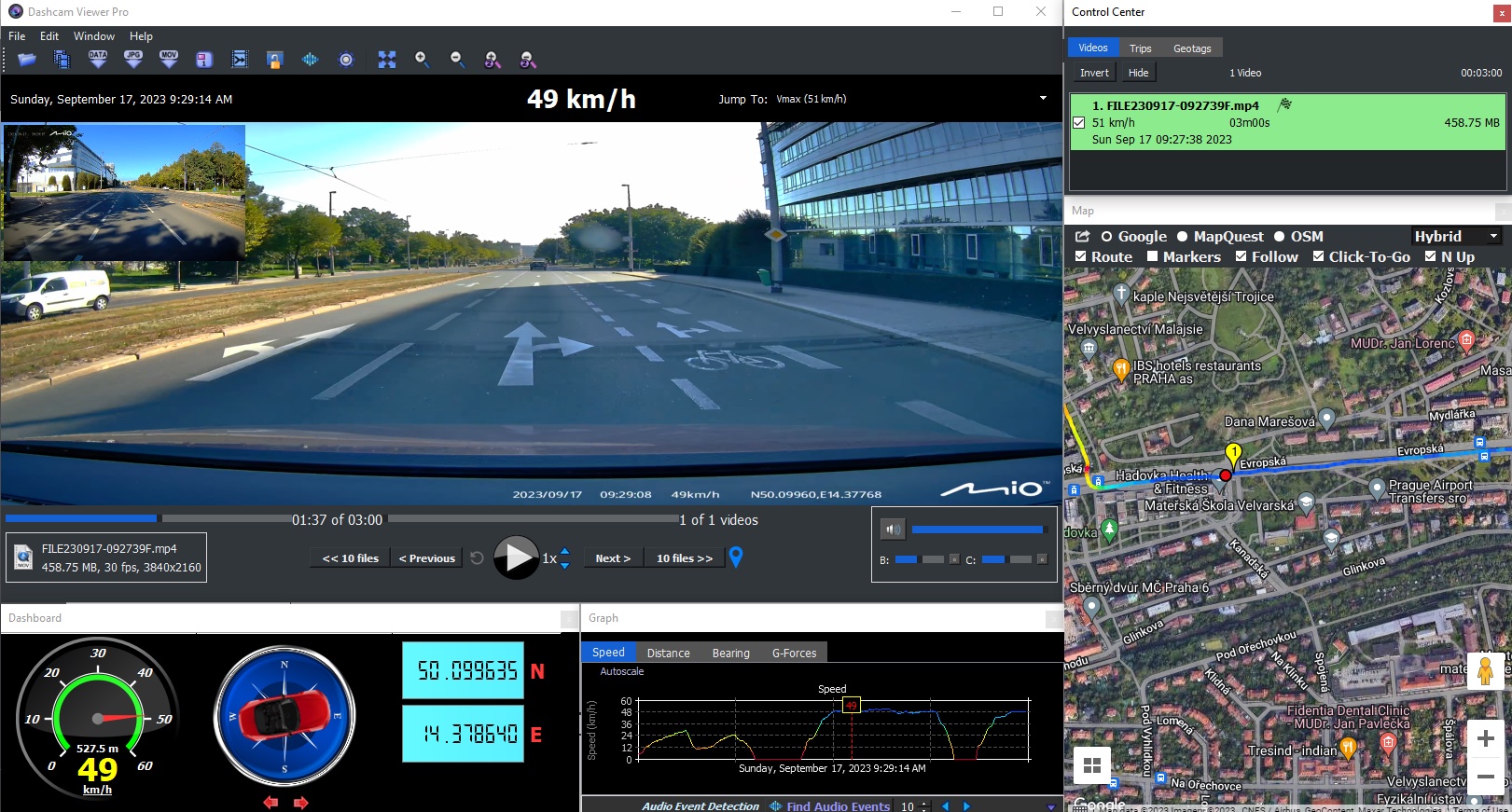Click the multiple videos toolbar icon
This screenshot has width=1512, height=812.
[x=62, y=60]
